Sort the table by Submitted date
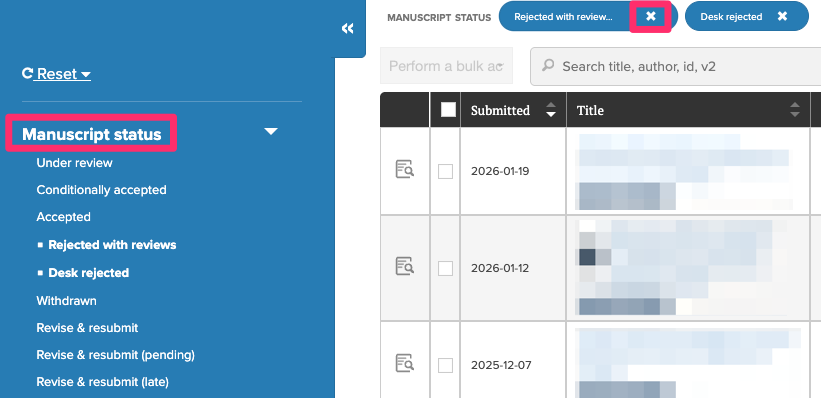This screenshot has width=821, height=398. tap(550, 110)
